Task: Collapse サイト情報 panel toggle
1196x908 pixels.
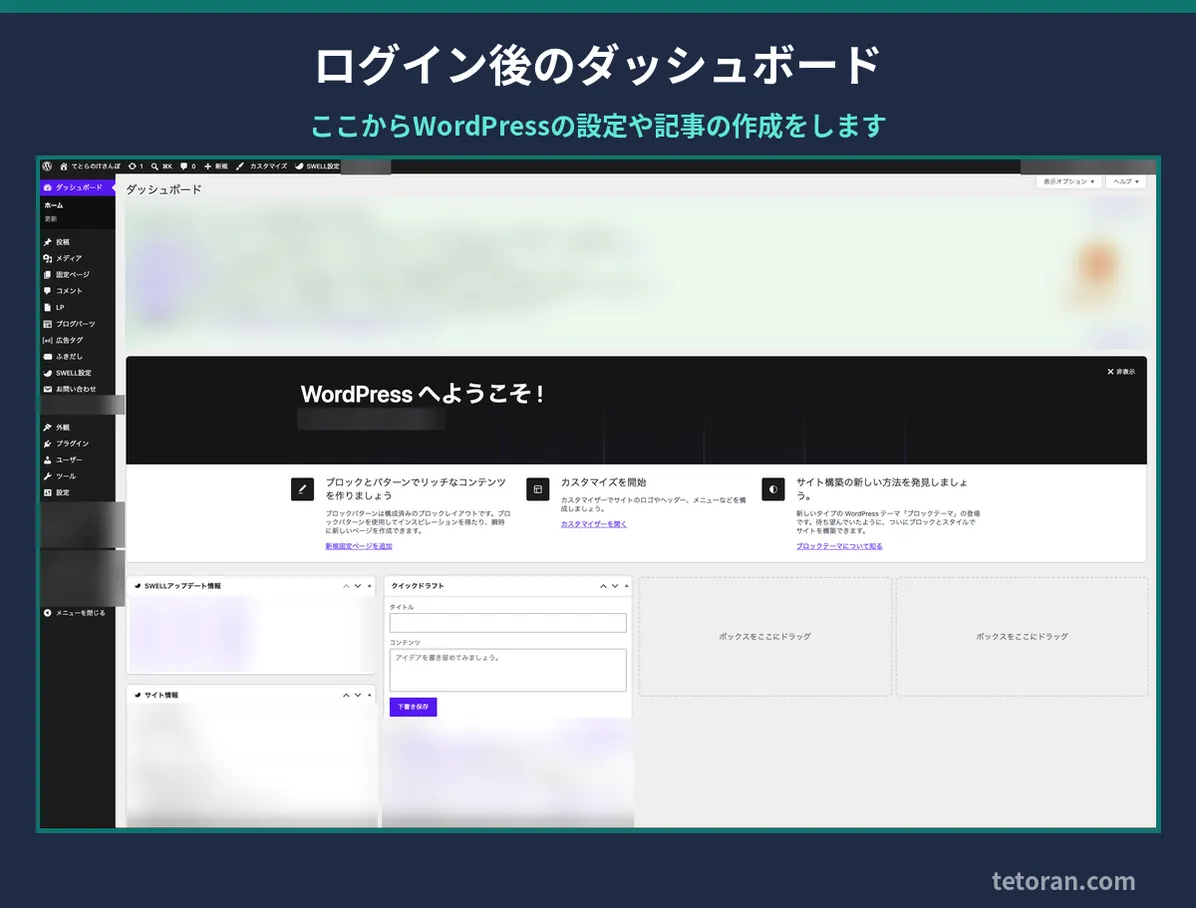Action: 370,695
